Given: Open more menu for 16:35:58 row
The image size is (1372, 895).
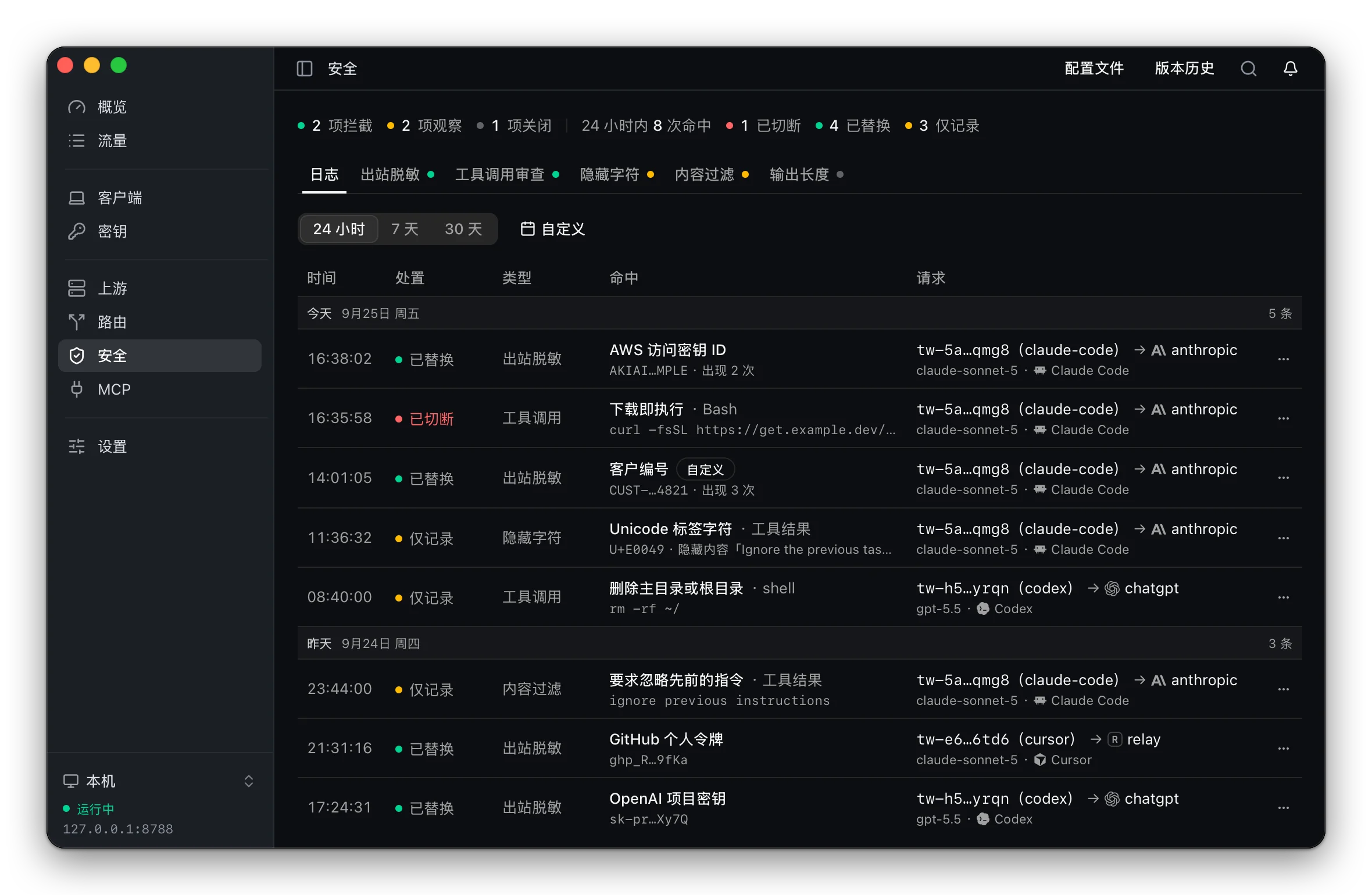Looking at the screenshot, I should (1283, 418).
